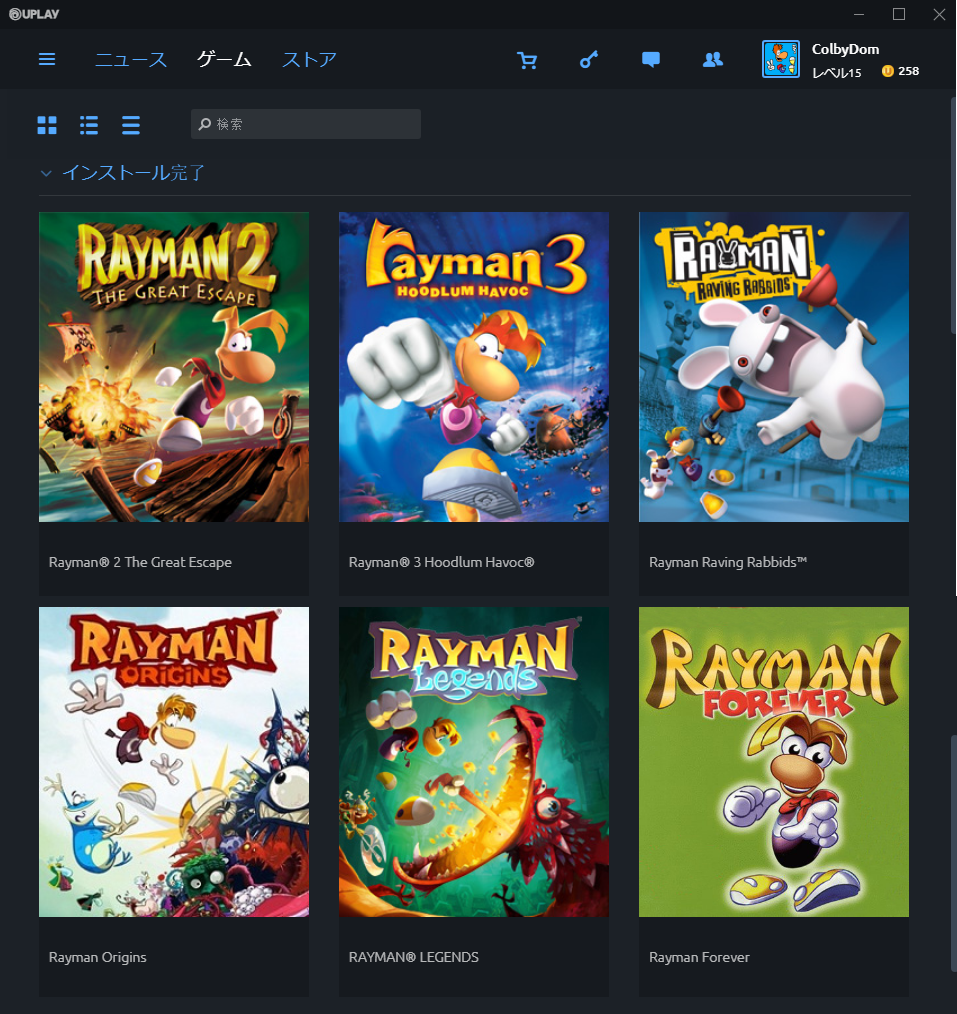957x1014 pixels.
Task: Click the Uplay coin icon
Action: pyautogui.click(x=888, y=71)
